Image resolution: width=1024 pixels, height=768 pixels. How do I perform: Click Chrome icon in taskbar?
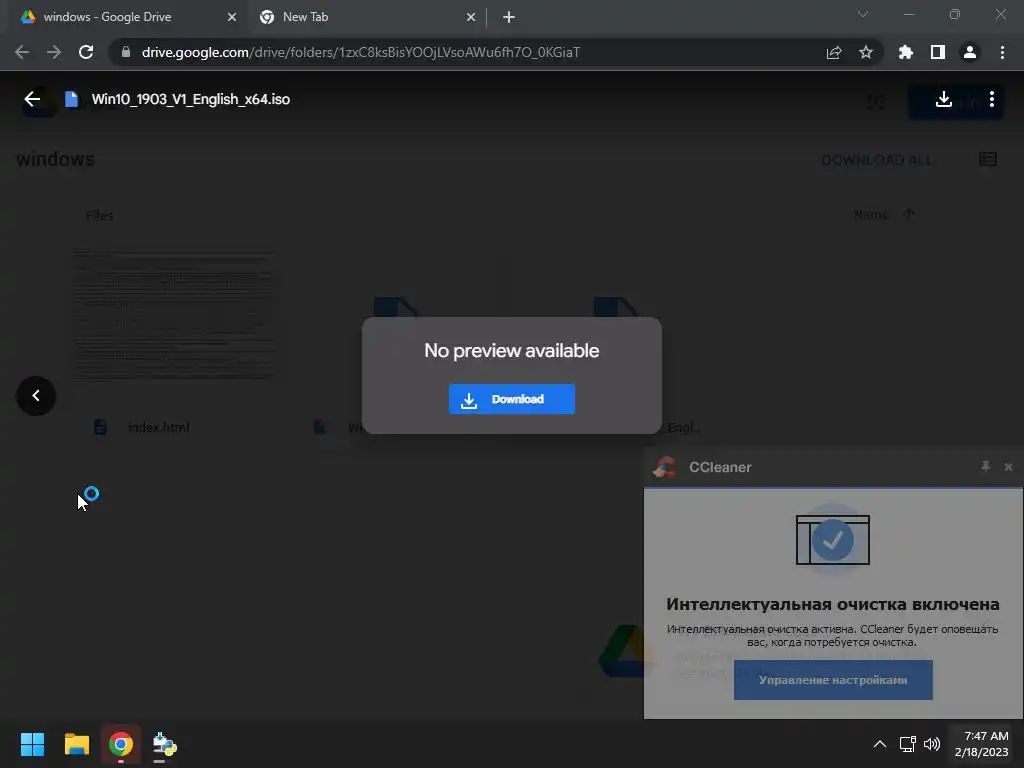pyautogui.click(x=121, y=744)
